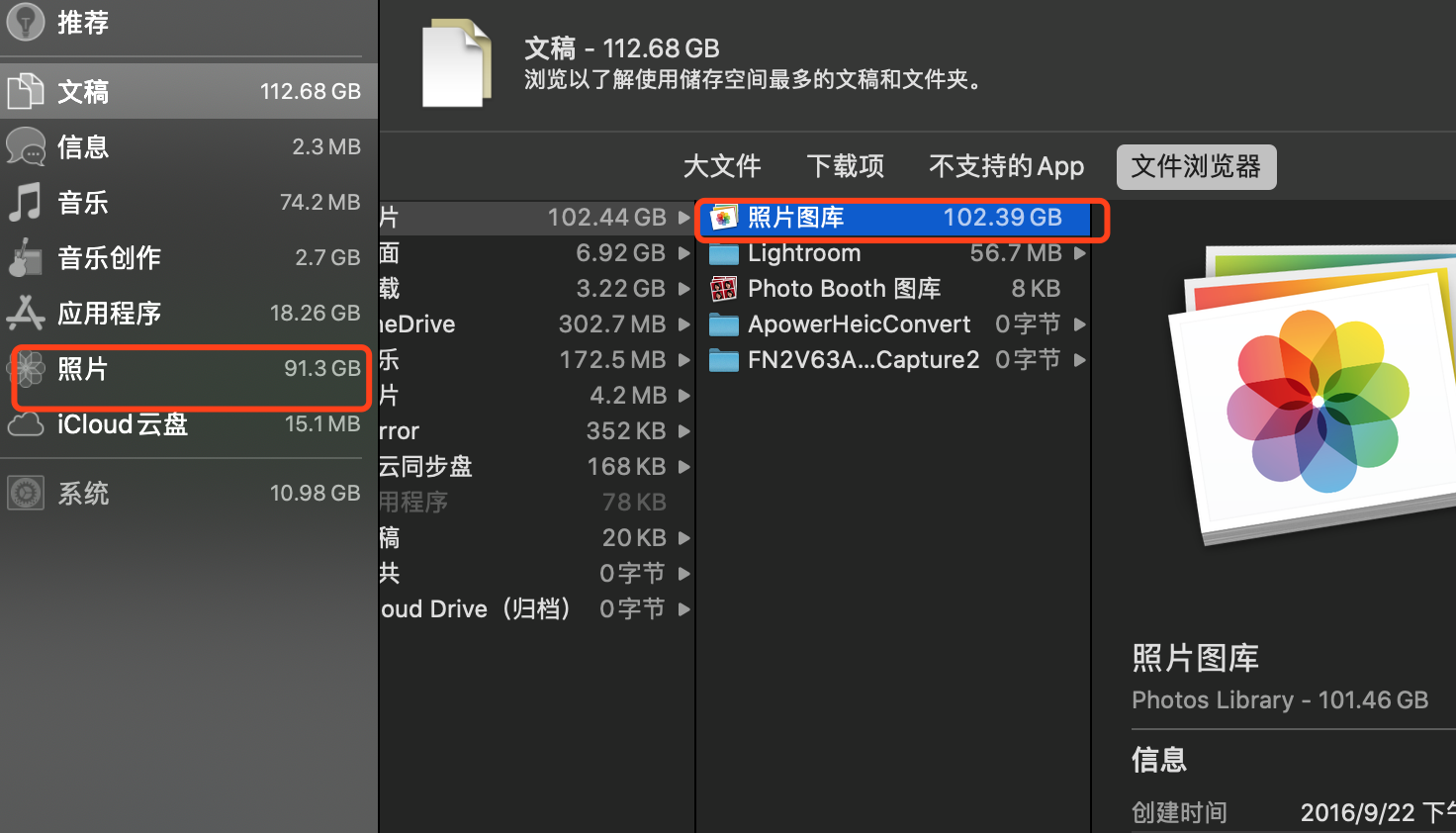Click the 信息 messages bubble icon
Image resolution: width=1456 pixels, height=833 pixels.
coord(26,146)
